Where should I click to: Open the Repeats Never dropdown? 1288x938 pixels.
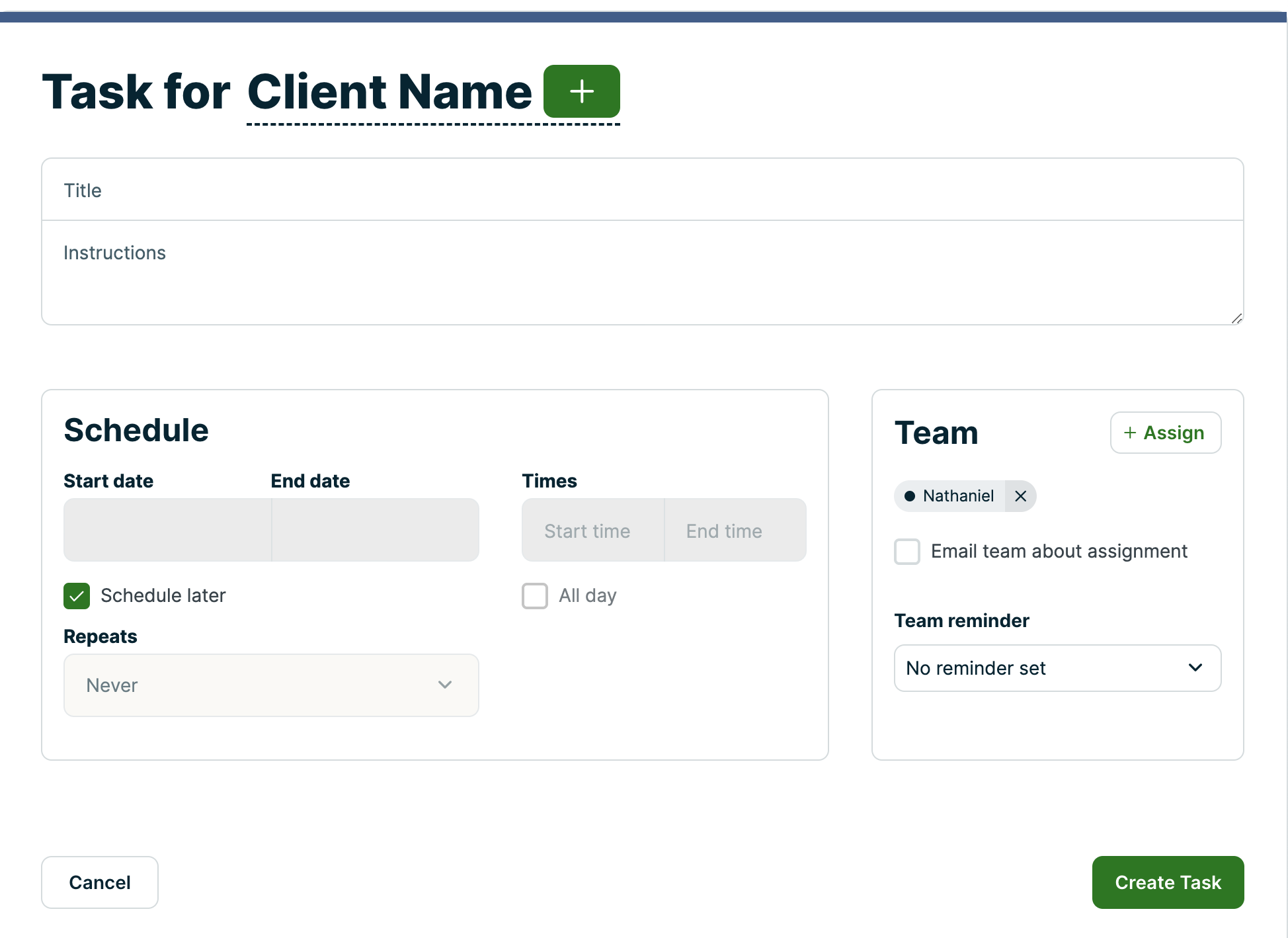pos(271,685)
